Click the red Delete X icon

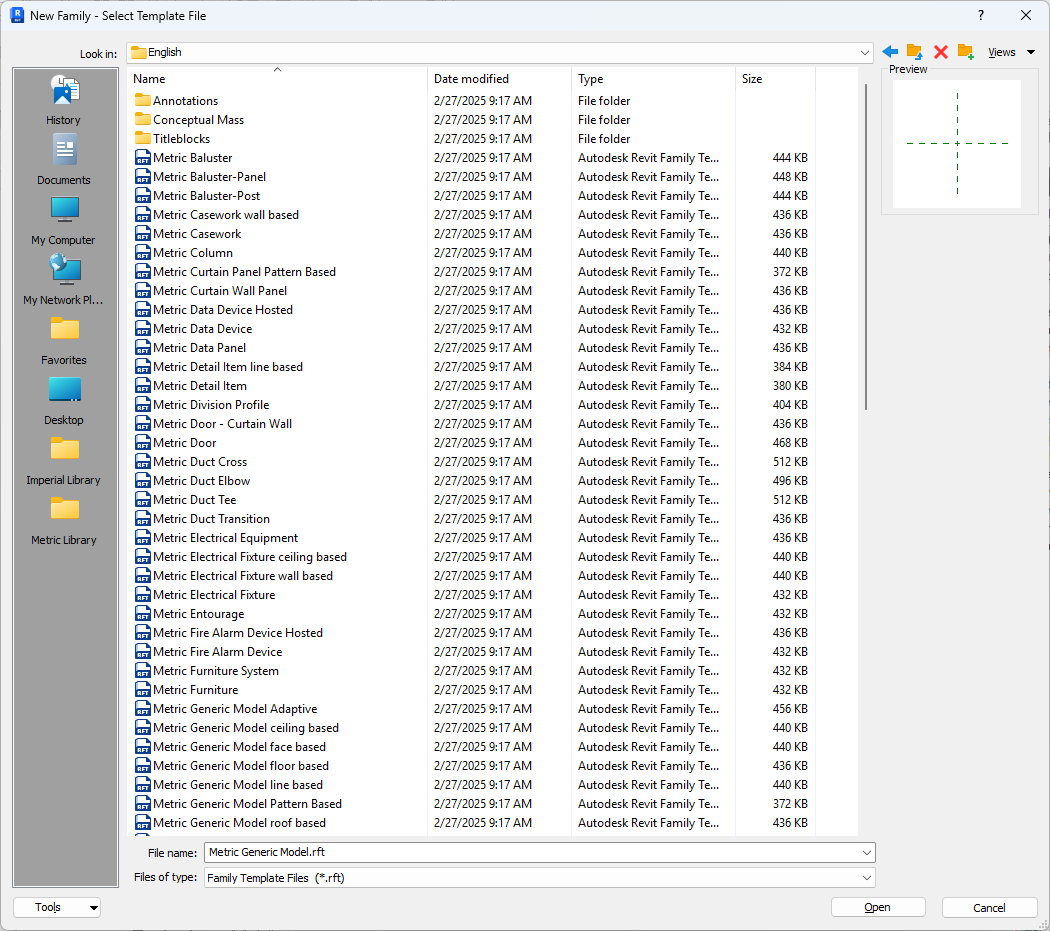[941, 52]
